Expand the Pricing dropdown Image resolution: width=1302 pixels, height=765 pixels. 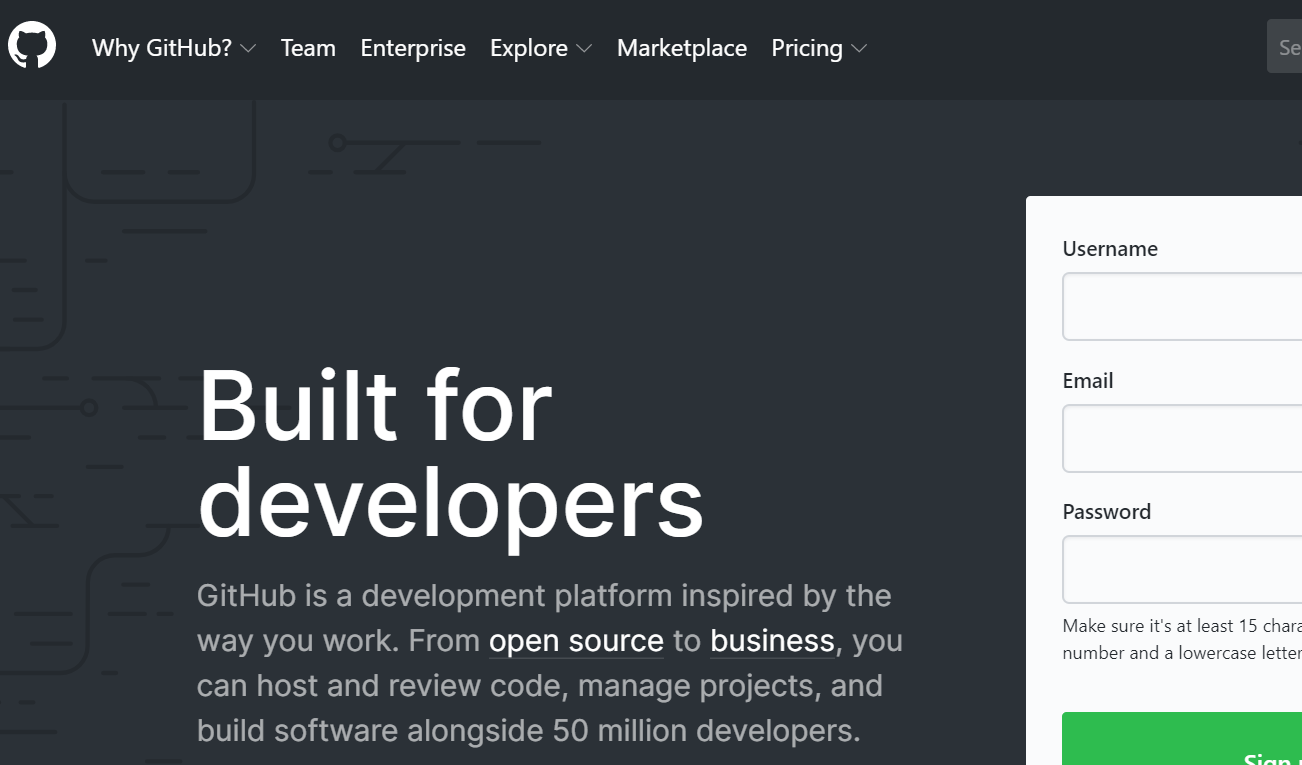[x=819, y=48]
